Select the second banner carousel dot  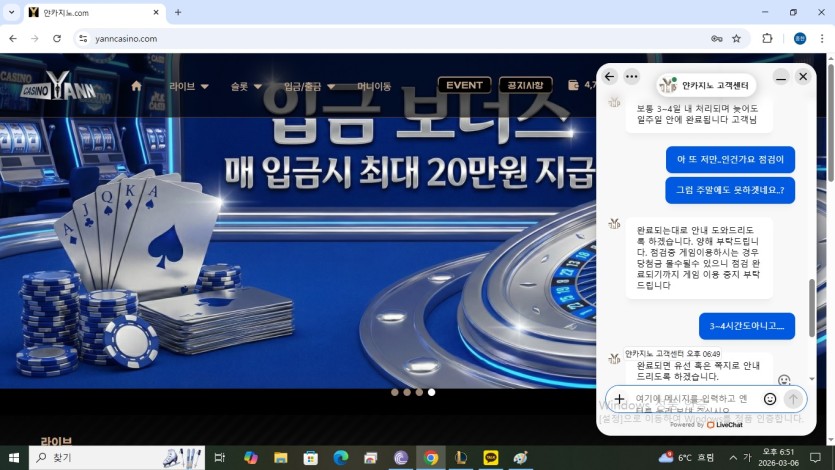tap(407, 392)
